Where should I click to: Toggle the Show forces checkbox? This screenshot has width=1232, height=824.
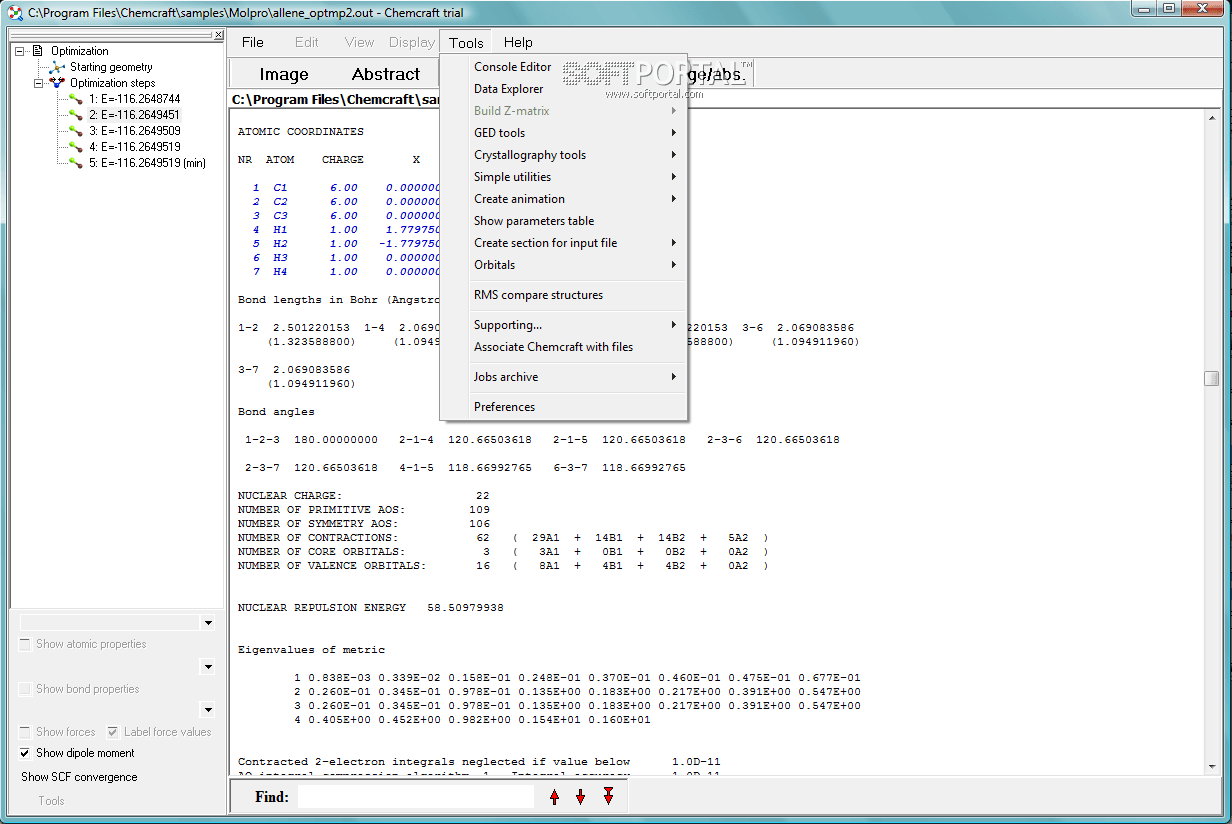[26, 732]
